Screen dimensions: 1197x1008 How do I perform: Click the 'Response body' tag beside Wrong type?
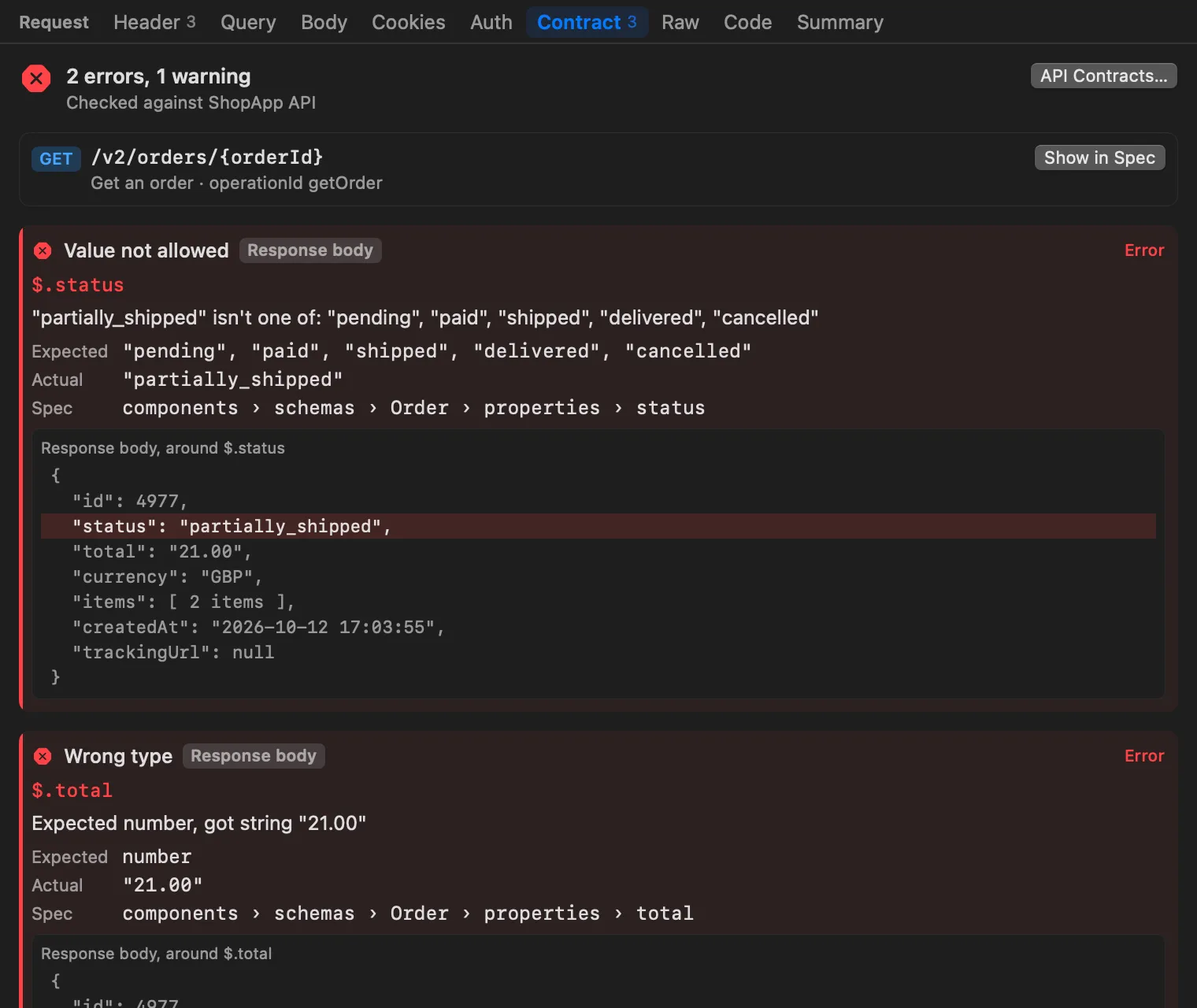pyautogui.click(x=254, y=756)
